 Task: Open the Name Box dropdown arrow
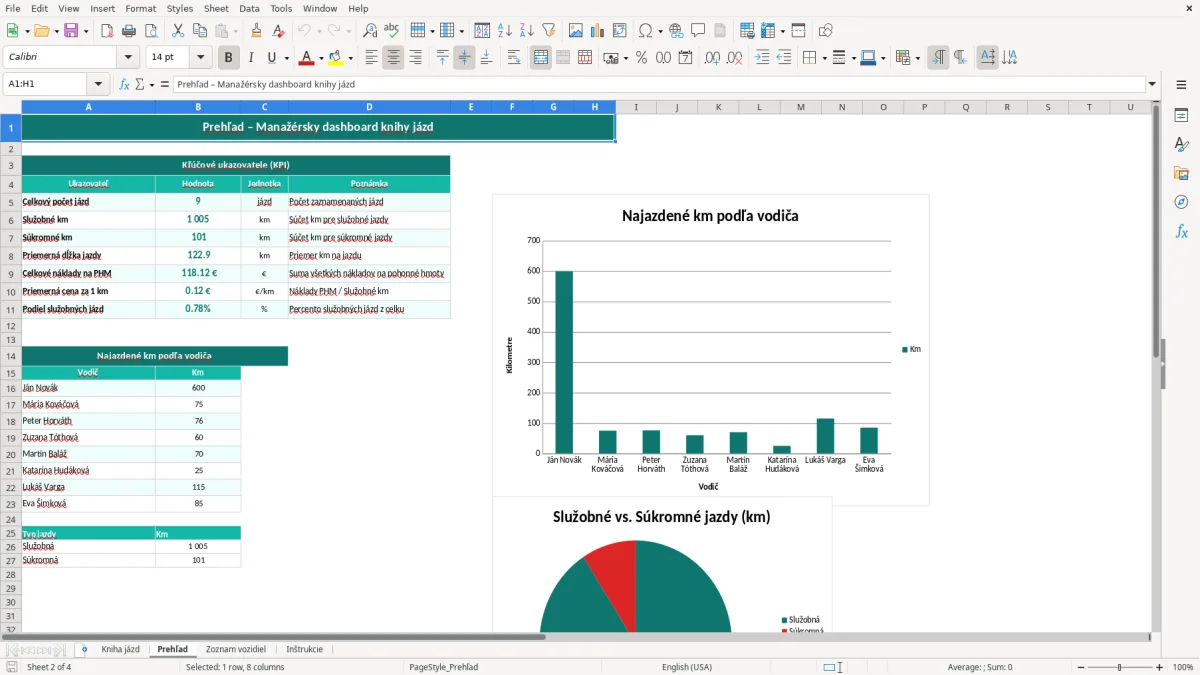tap(98, 84)
